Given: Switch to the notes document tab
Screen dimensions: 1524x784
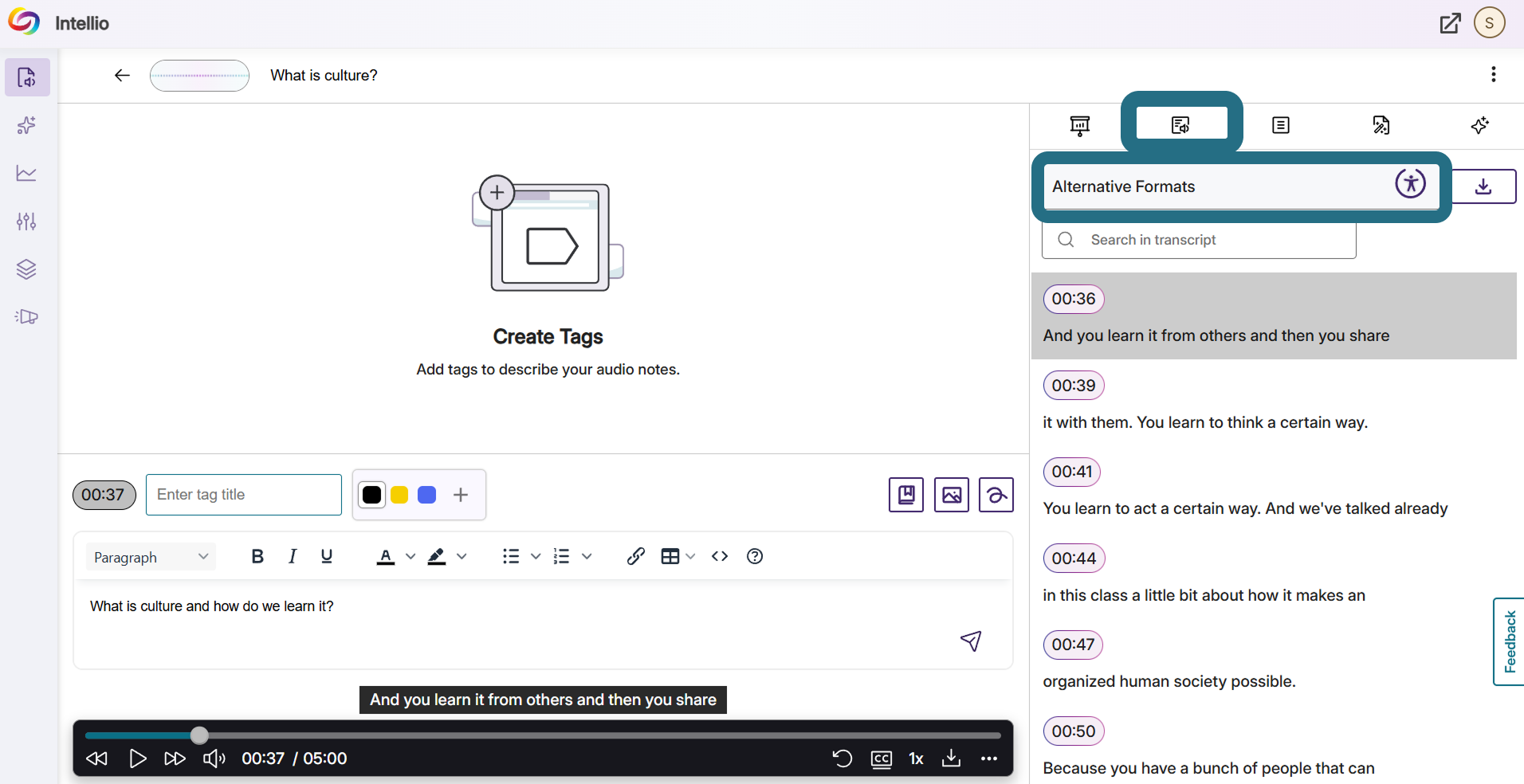Looking at the screenshot, I should click(x=1281, y=125).
